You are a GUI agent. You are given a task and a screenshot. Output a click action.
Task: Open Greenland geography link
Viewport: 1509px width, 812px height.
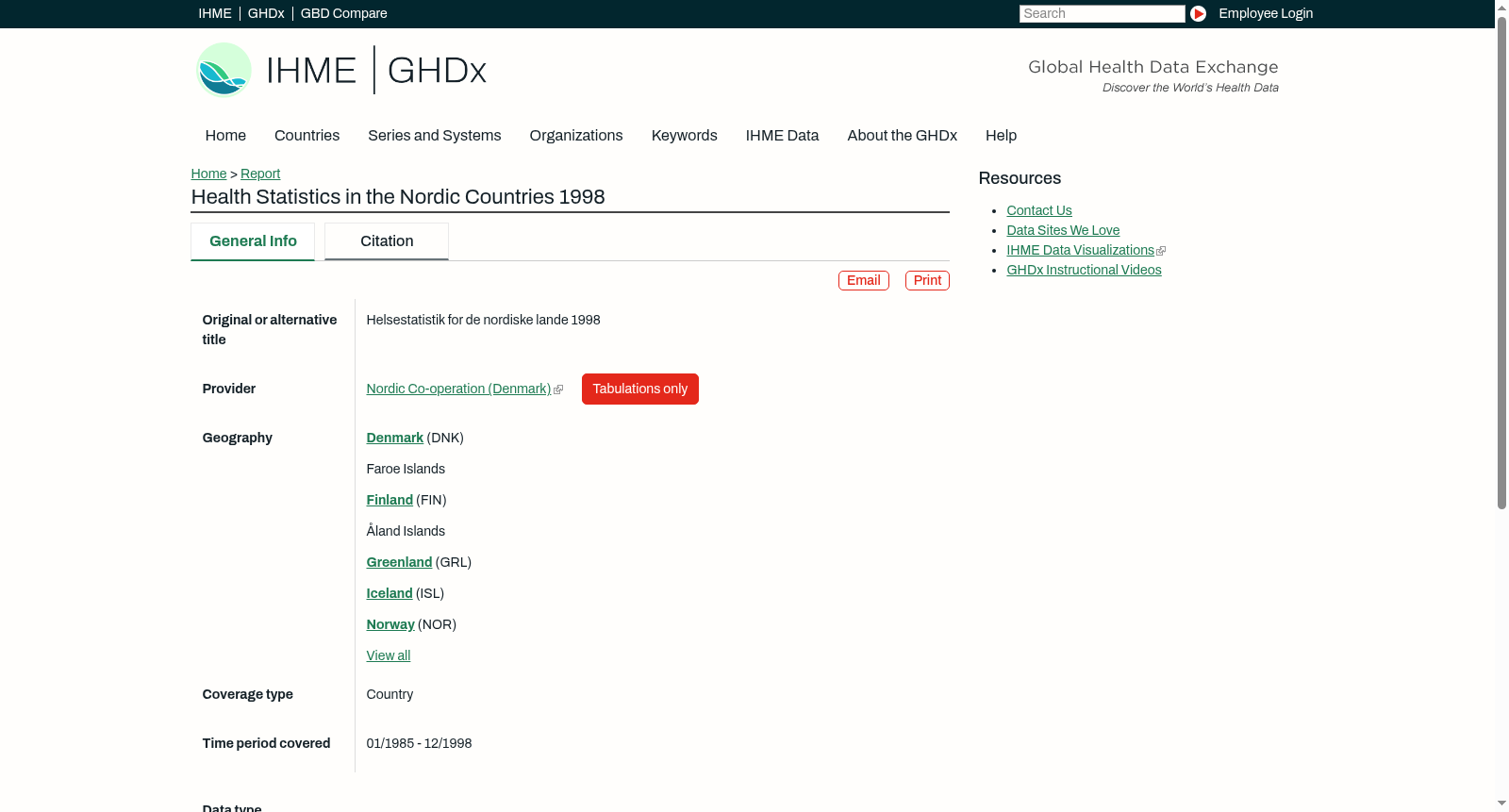click(x=399, y=562)
